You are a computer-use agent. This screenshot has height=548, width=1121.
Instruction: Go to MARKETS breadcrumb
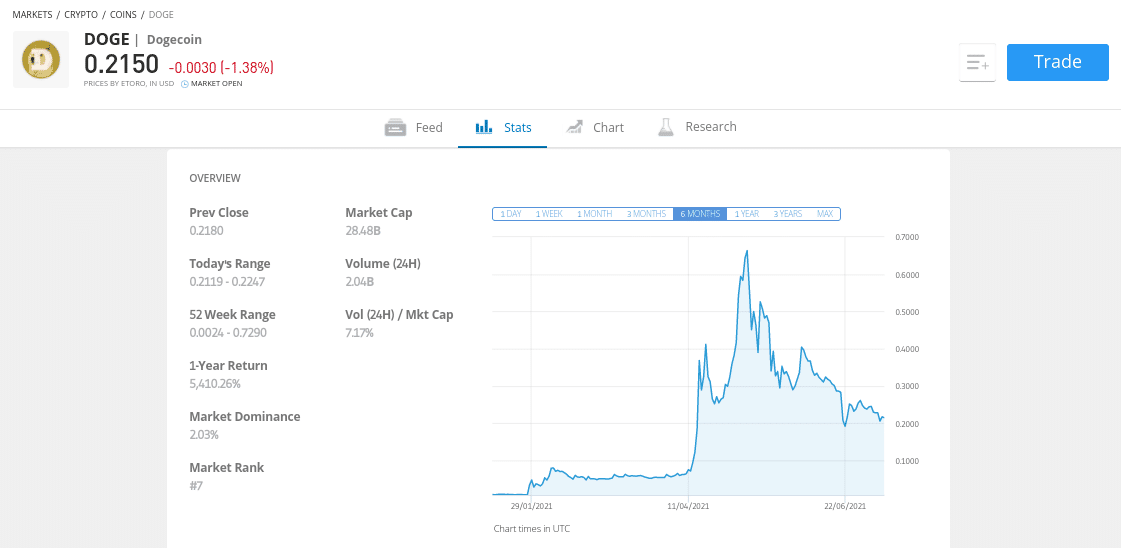32,14
